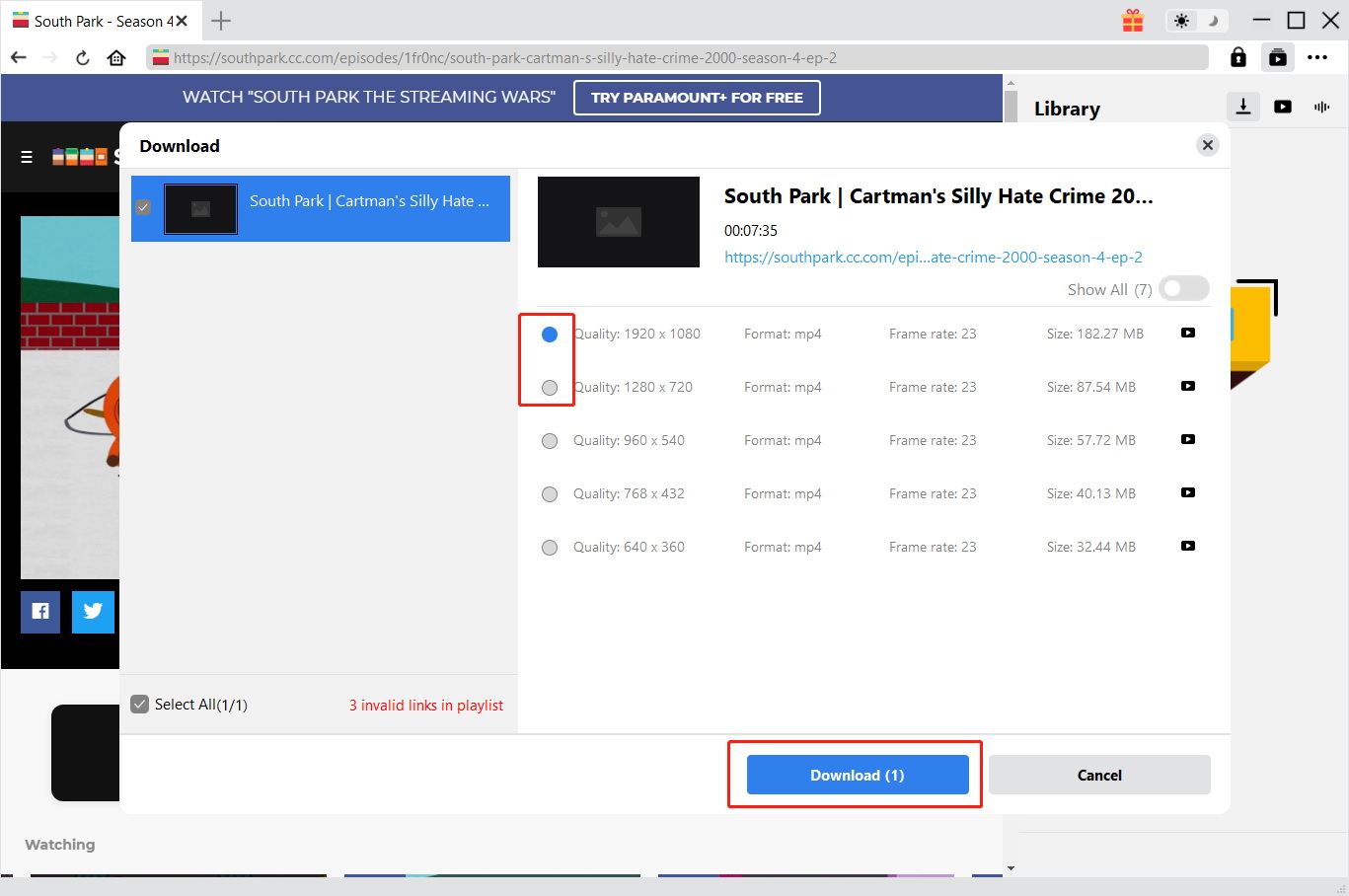1349x896 pixels.
Task: Show audio items in Library panel
Action: 1322,107
